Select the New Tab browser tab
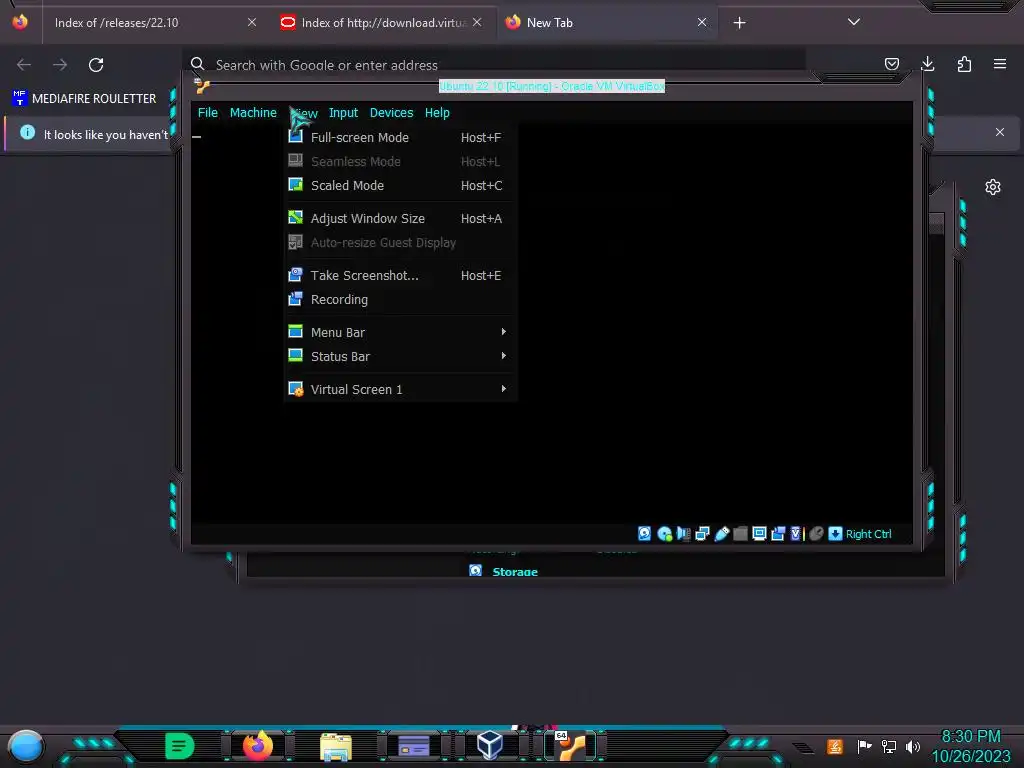This screenshot has width=1024, height=768. tap(606, 22)
